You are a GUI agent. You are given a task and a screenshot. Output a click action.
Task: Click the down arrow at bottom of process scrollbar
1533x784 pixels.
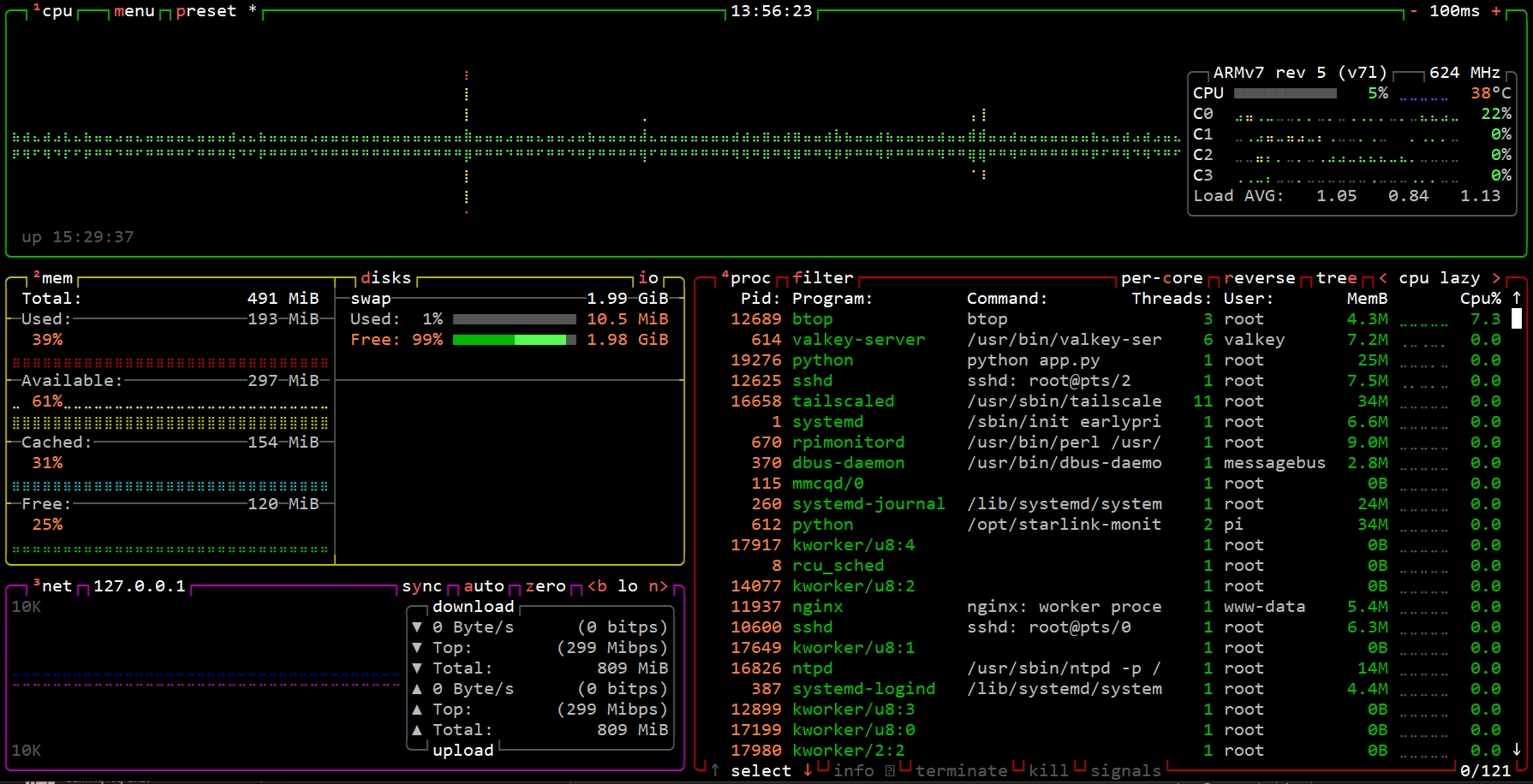click(x=1517, y=750)
